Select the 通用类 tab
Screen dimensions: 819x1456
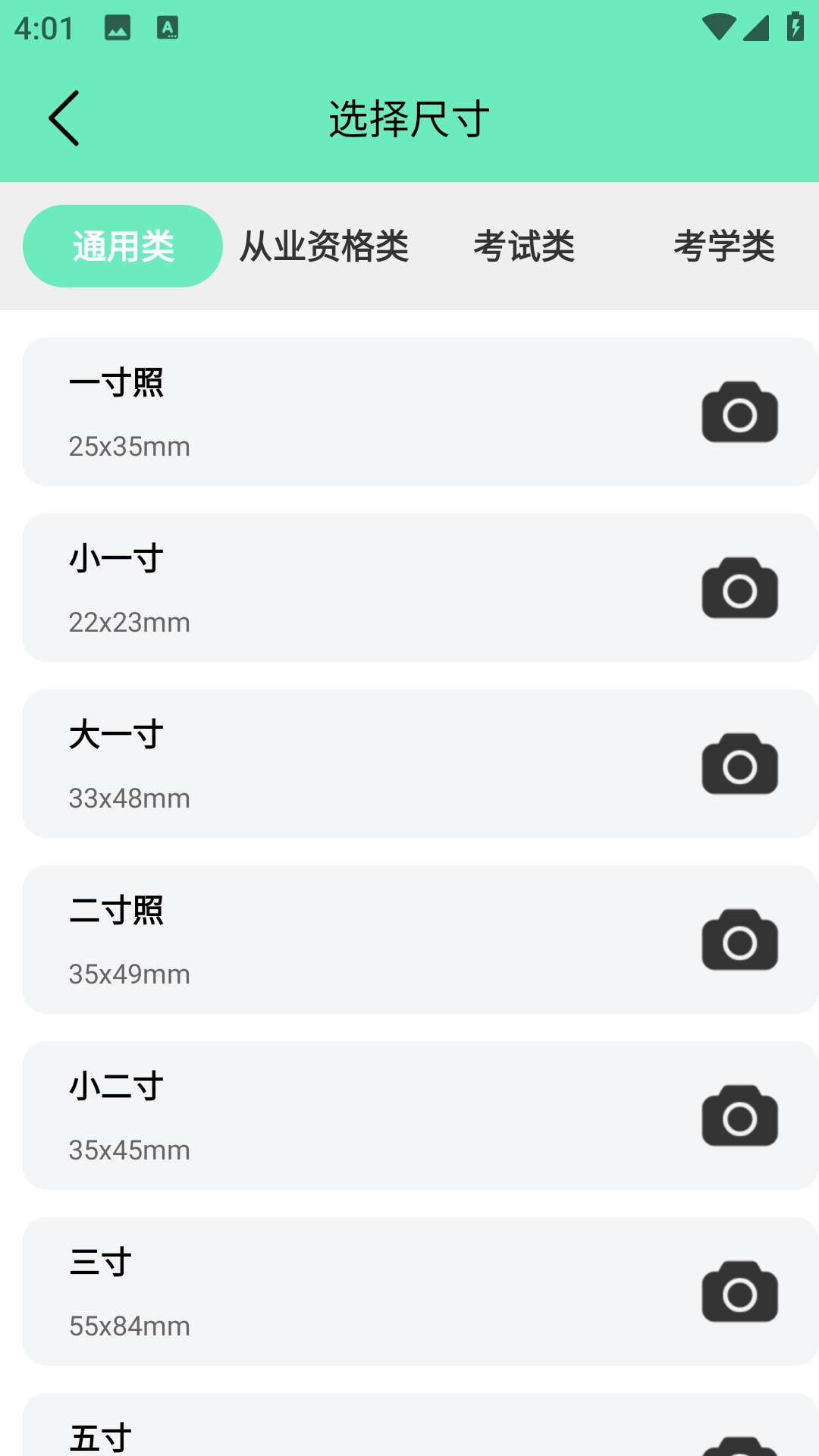coord(123,246)
